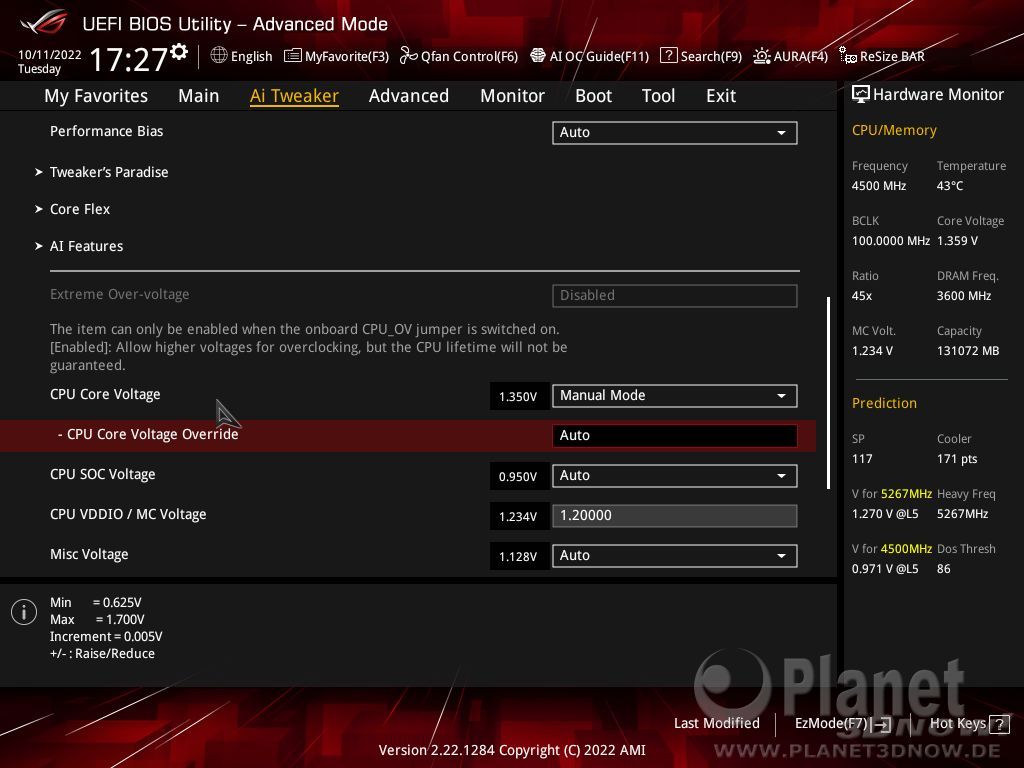Click the ROG logo icon
Image resolution: width=1024 pixels, height=768 pixels.
[44, 22]
